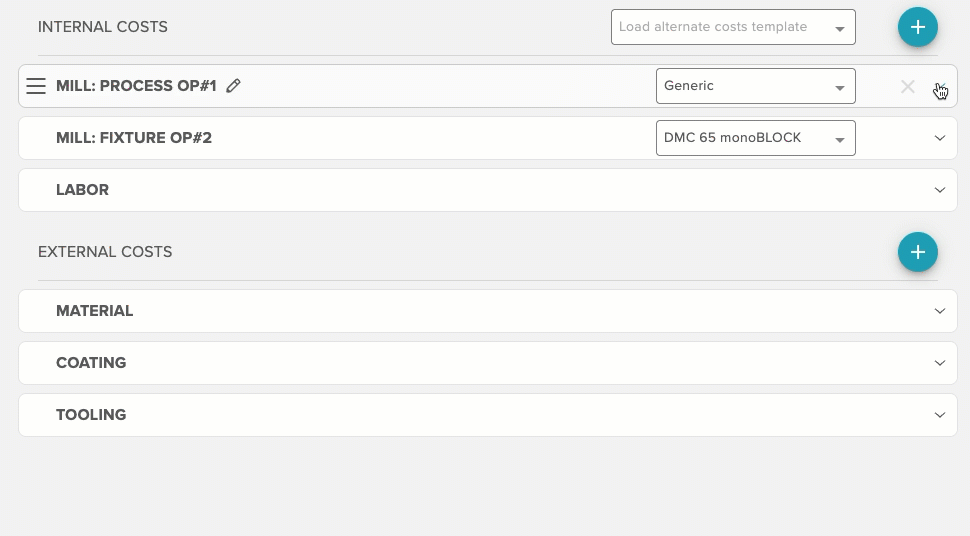Open the alternate costs template dropdown
The width and height of the screenshot is (970, 536).
733,27
